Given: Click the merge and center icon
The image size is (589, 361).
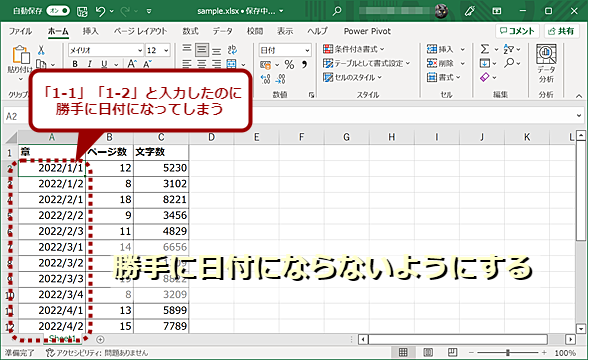Looking at the screenshot, I should (232, 64).
